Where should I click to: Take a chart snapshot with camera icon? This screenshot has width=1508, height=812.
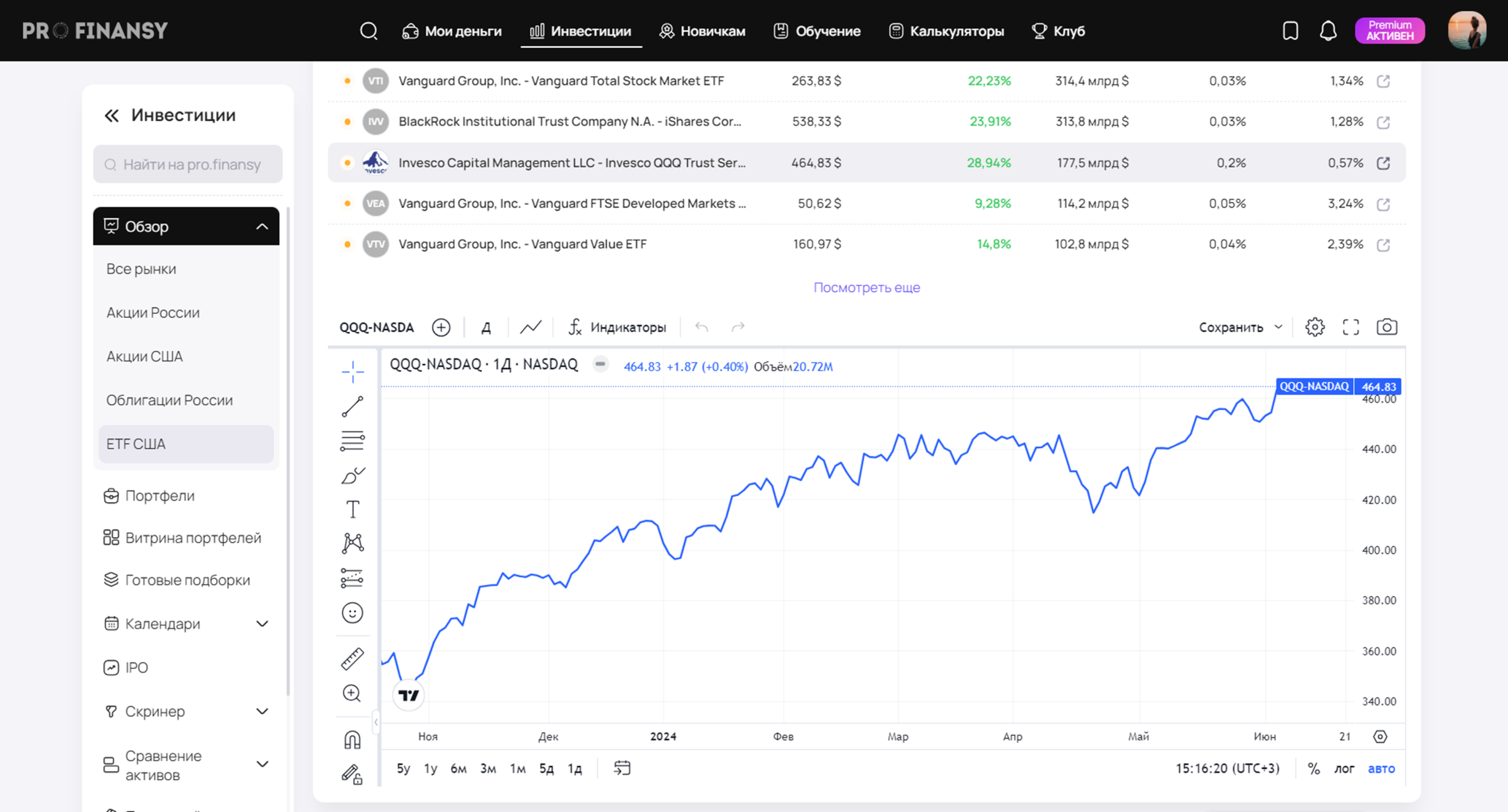(1386, 327)
